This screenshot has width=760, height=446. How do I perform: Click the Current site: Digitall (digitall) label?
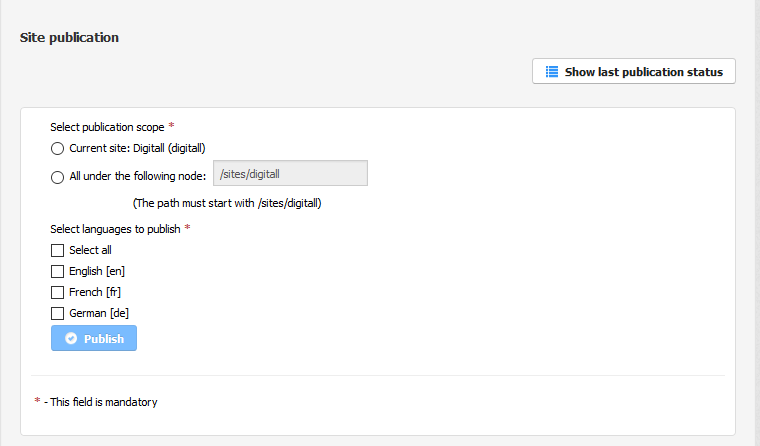click(x=137, y=148)
